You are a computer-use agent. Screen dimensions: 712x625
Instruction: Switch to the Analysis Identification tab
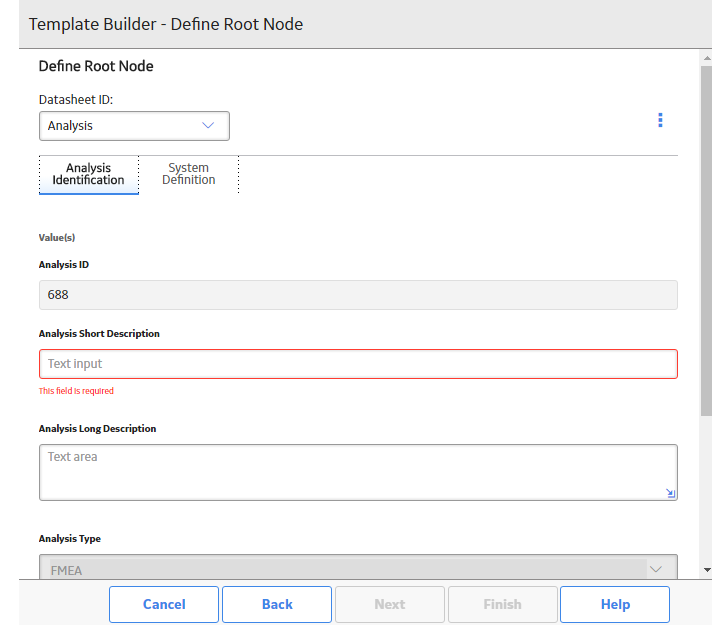[x=89, y=174]
